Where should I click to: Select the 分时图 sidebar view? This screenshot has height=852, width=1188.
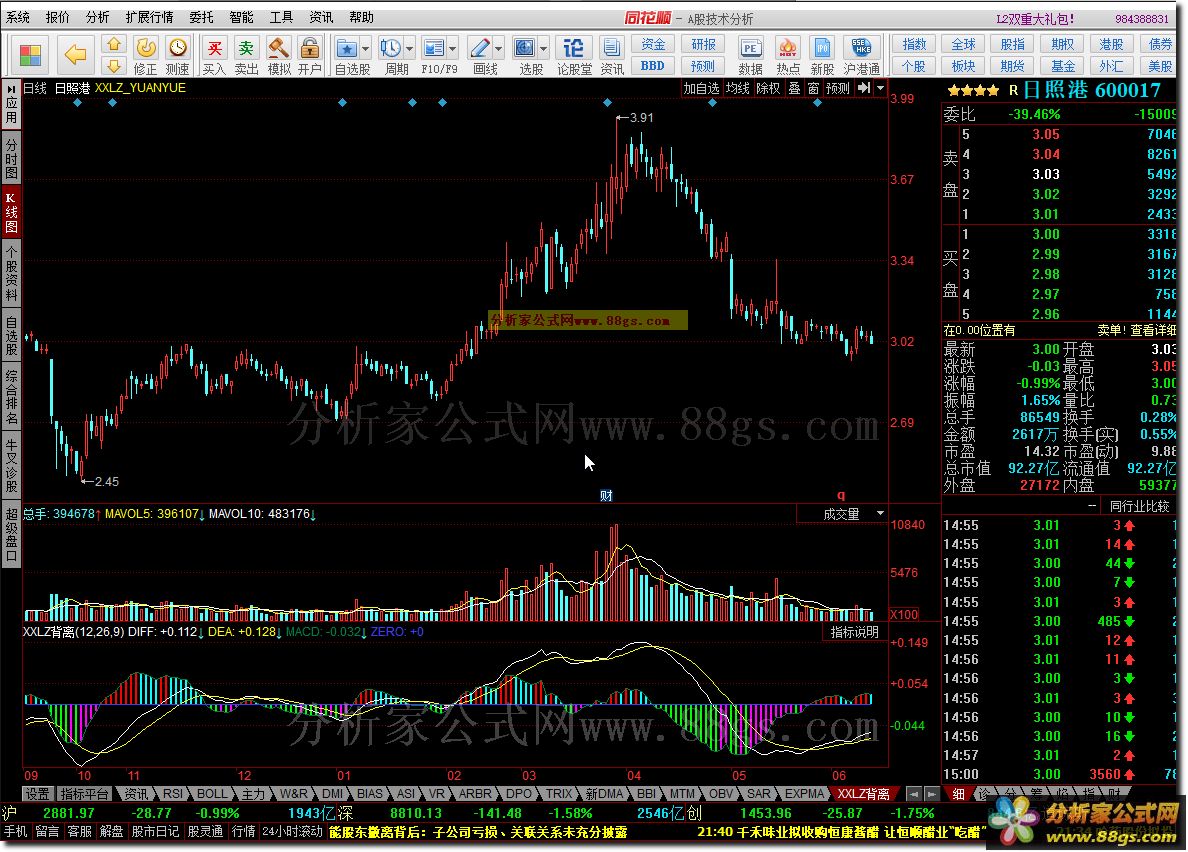[x=11, y=158]
